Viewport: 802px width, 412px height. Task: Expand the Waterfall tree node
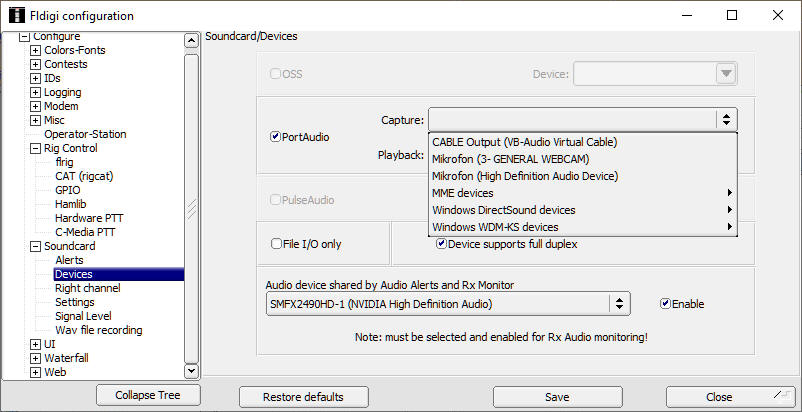[x=36, y=358]
